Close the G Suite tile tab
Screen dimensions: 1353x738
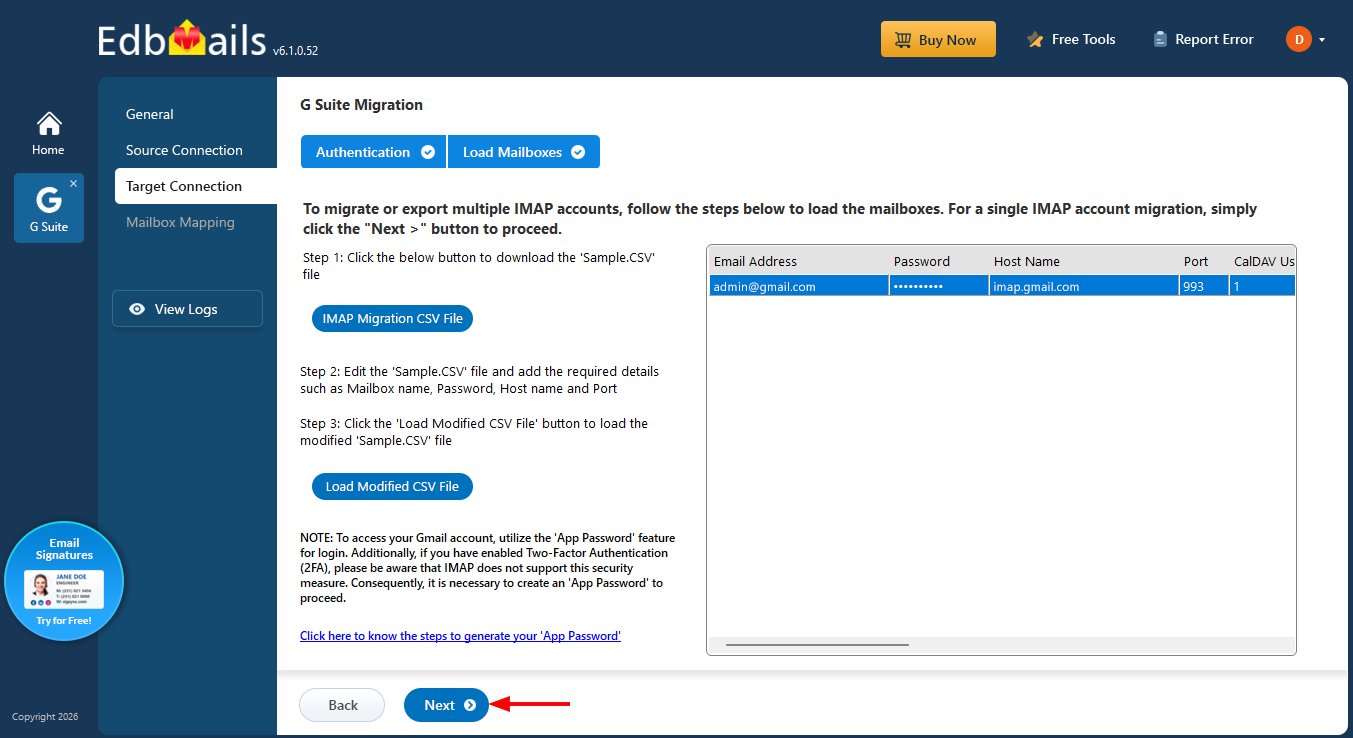pyautogui.click(x=73, y=184)
